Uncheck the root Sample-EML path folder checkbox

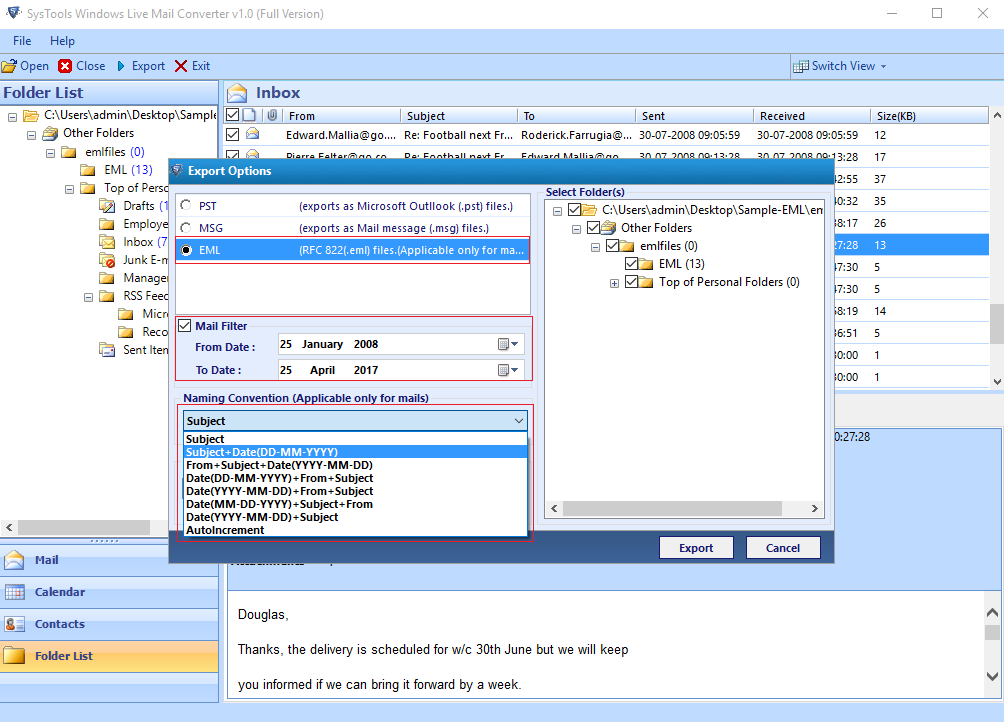(x=574, y=209)
